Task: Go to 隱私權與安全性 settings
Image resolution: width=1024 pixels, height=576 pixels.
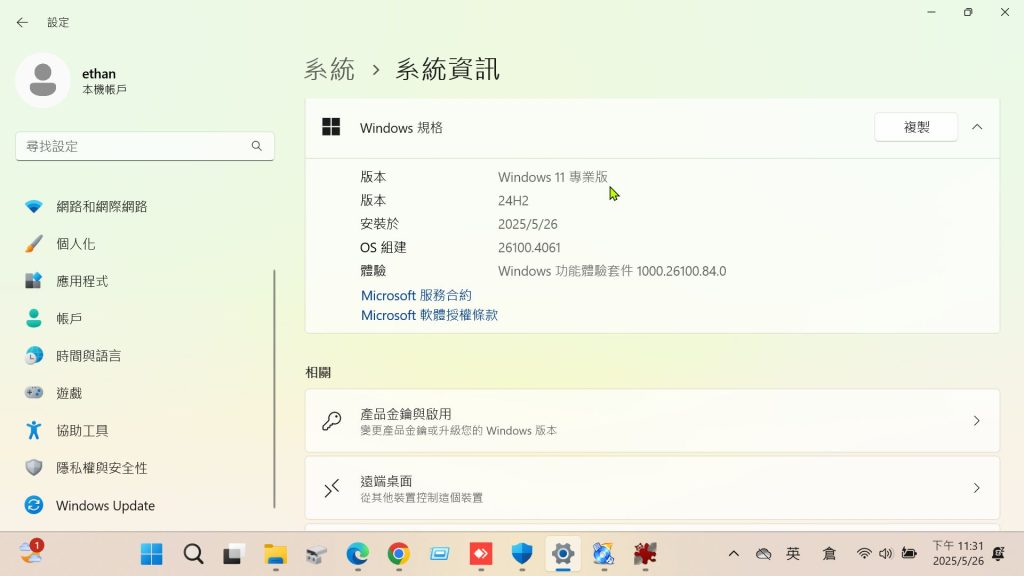Action: pyautogui.click(x=101, y=468)
